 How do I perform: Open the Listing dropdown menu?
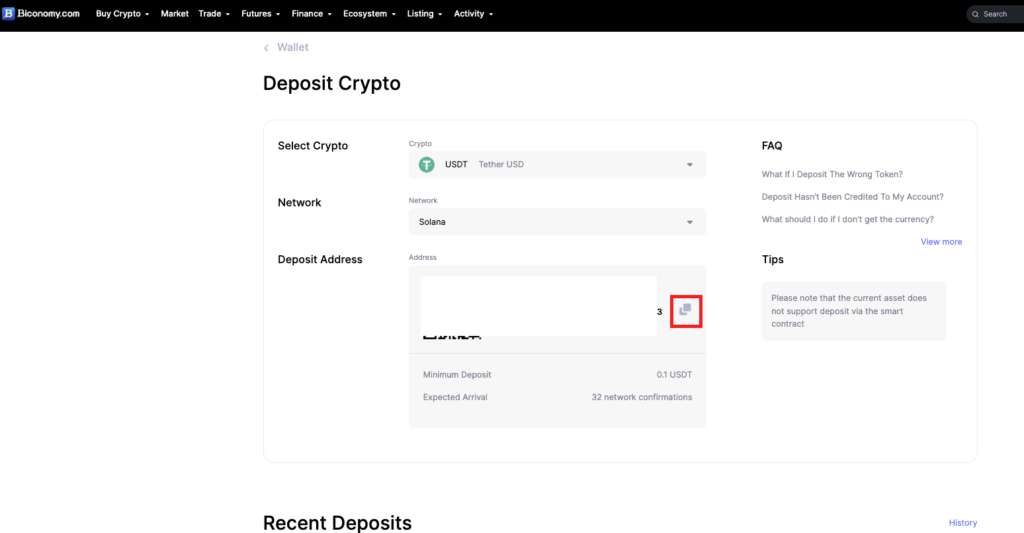click(x=424, y=14)
